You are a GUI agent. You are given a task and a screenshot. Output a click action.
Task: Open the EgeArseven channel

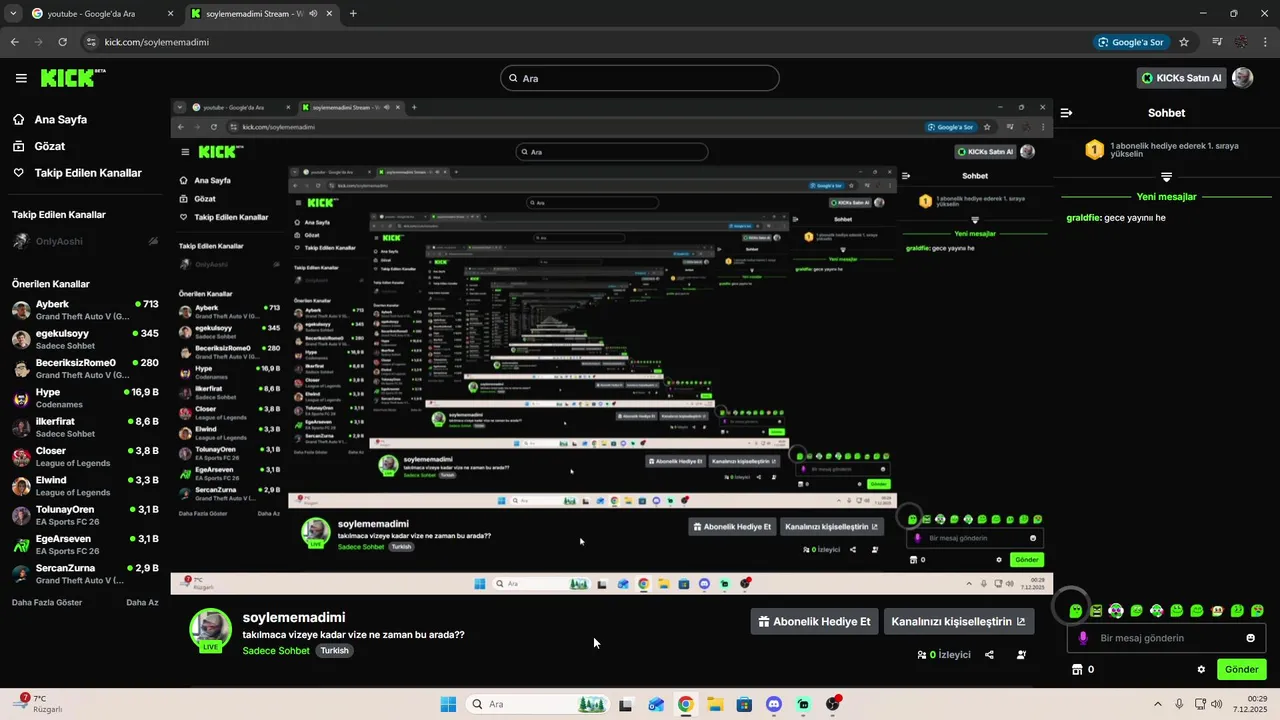point(85,544)
